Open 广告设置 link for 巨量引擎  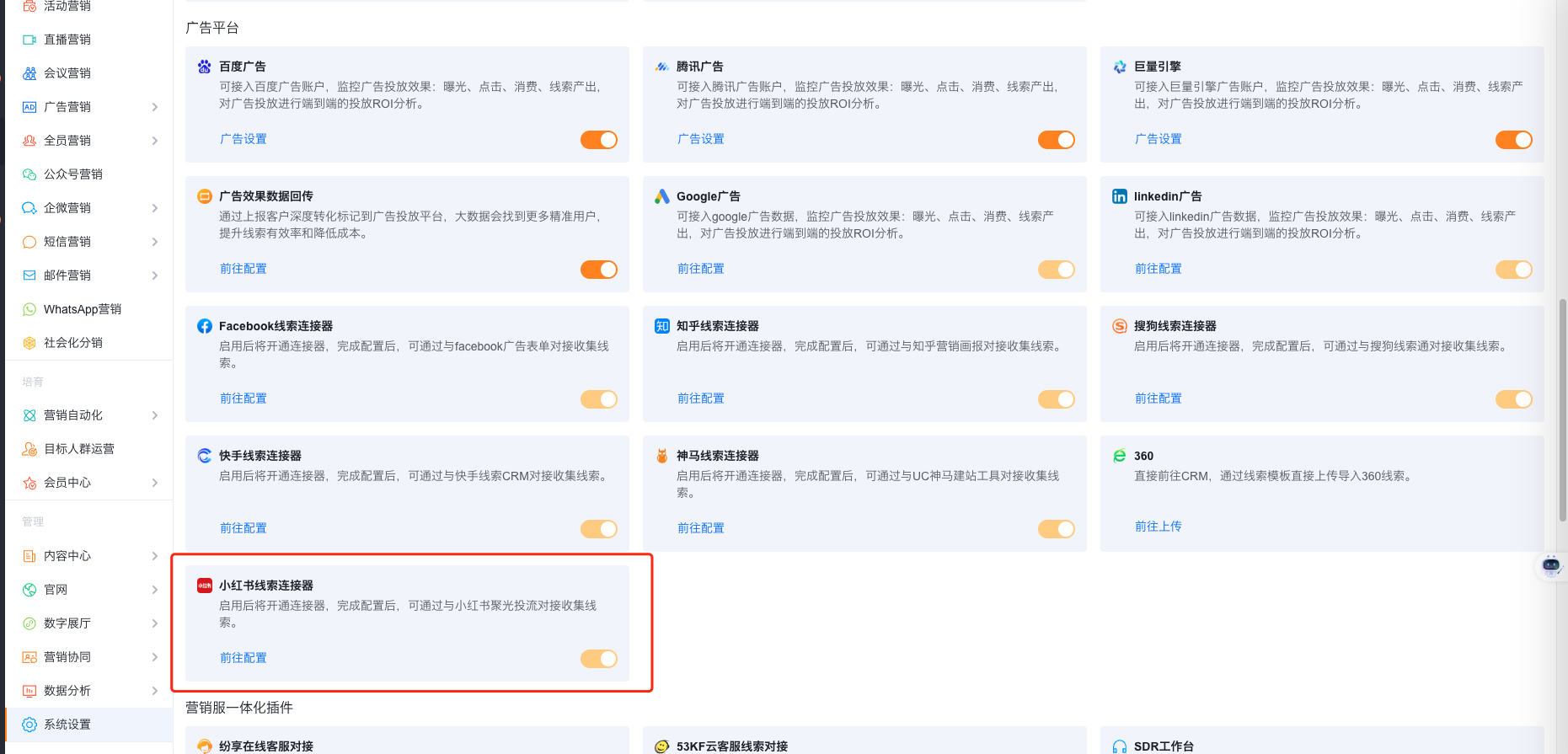pos(1159,139)
